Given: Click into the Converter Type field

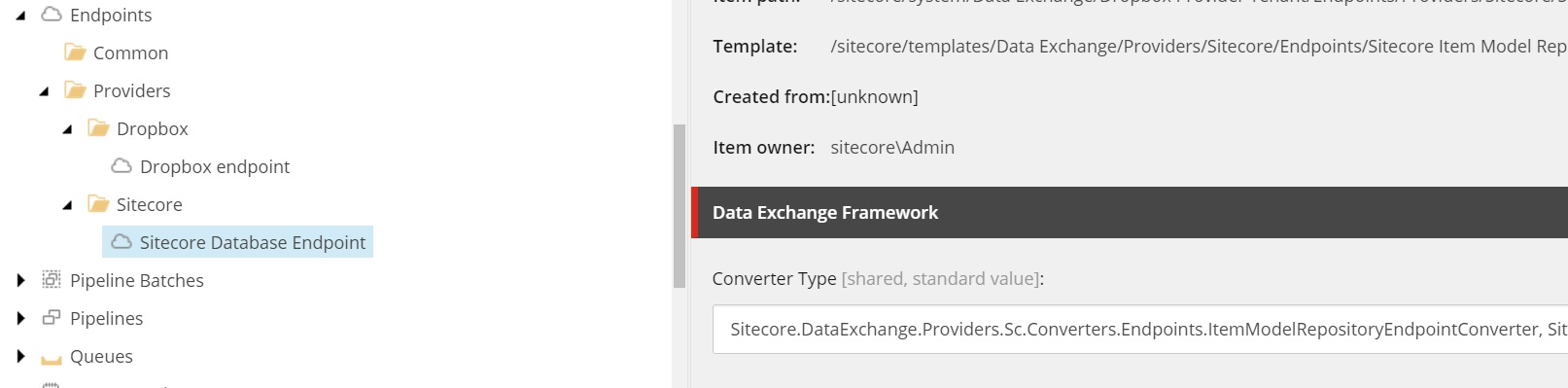Looking at the screenshot, I should tap(1140, 329).
